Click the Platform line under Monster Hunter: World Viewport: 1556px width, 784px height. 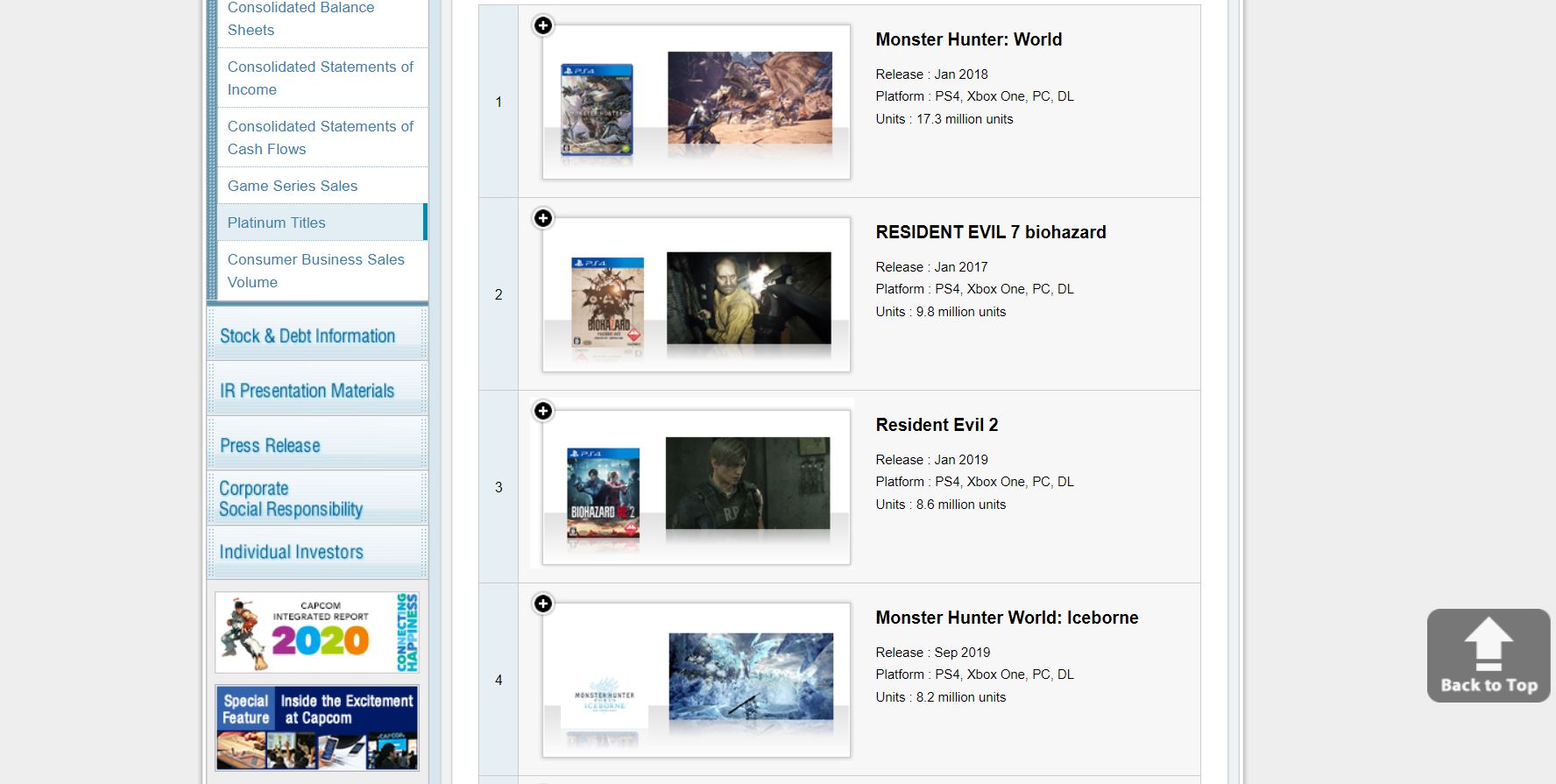coord(974,96)
